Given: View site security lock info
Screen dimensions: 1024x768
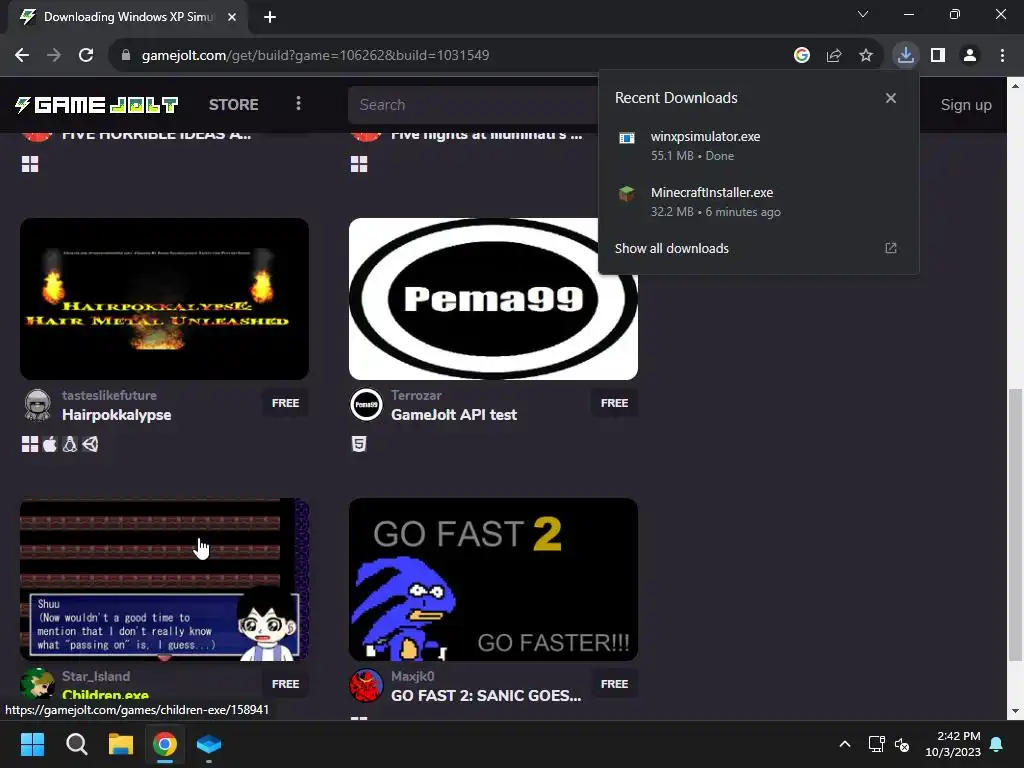Looking at the screenshot, I should [126, 55].
